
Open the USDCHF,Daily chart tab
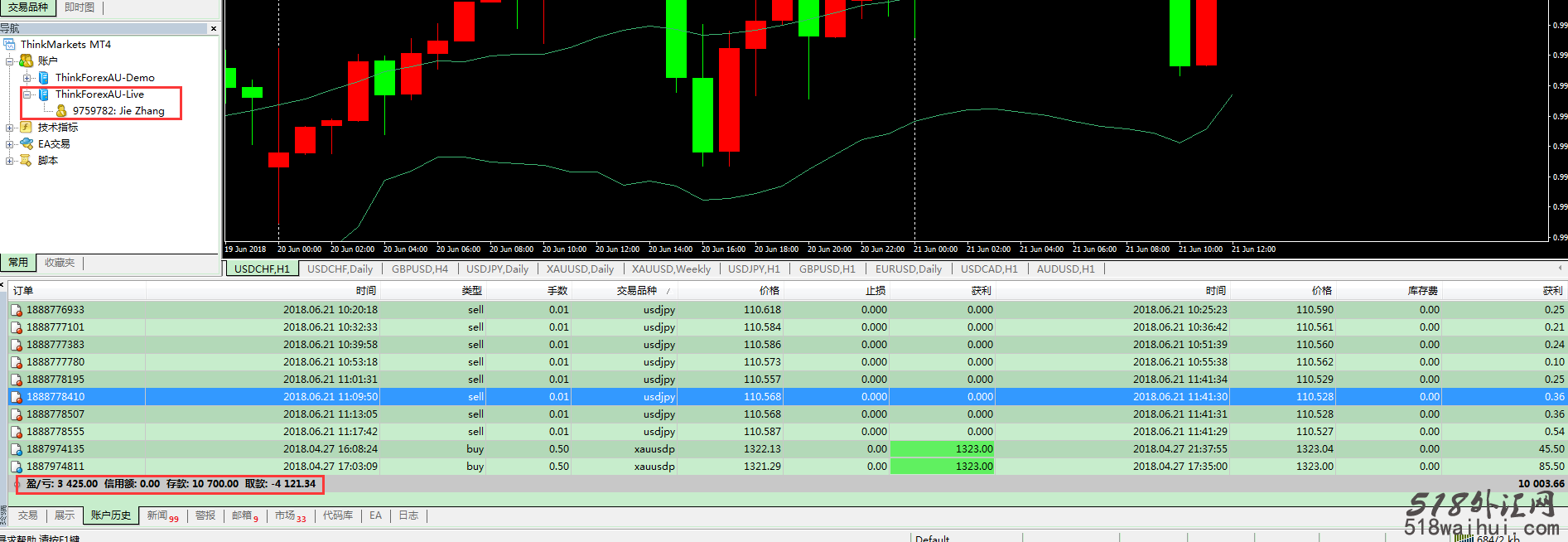click(x=340, y=269)
